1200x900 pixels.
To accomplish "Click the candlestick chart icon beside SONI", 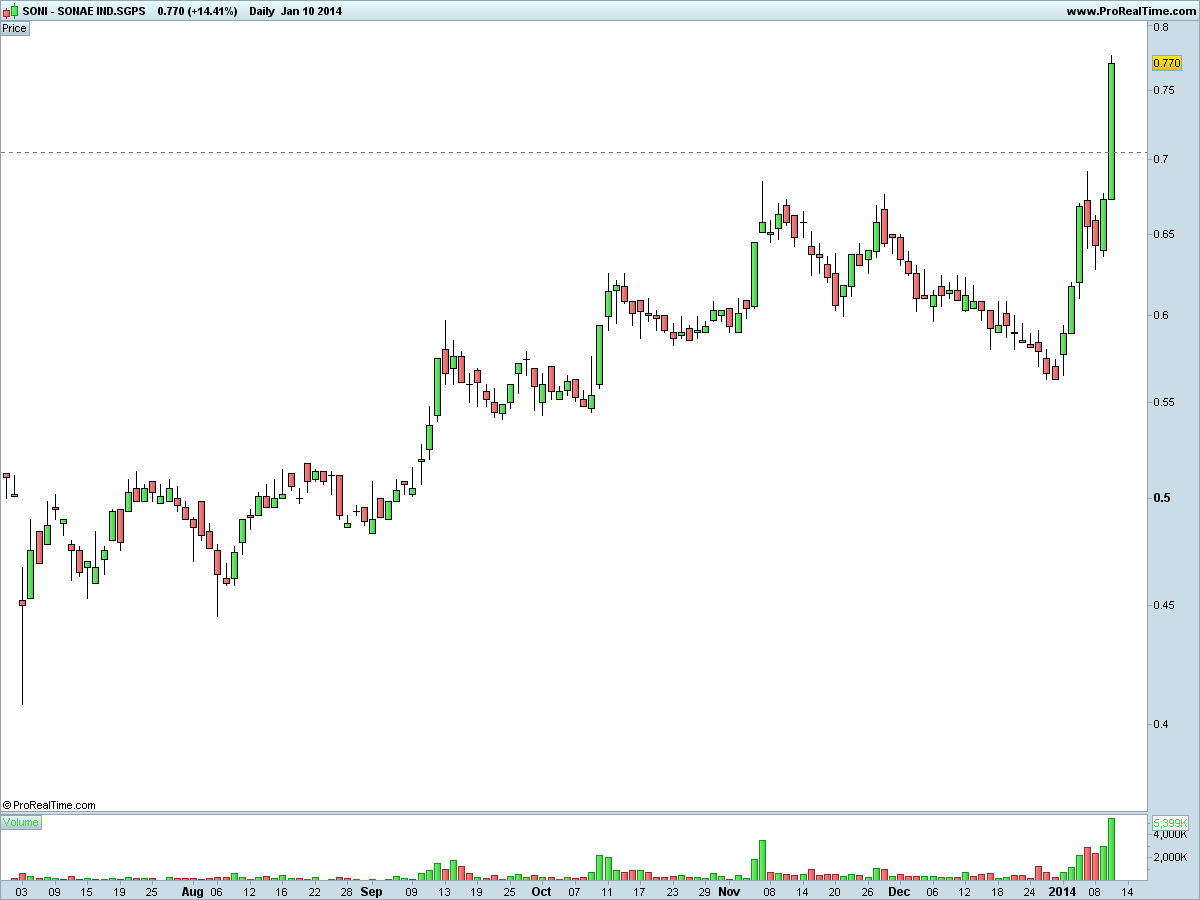I will click(11, 11).
